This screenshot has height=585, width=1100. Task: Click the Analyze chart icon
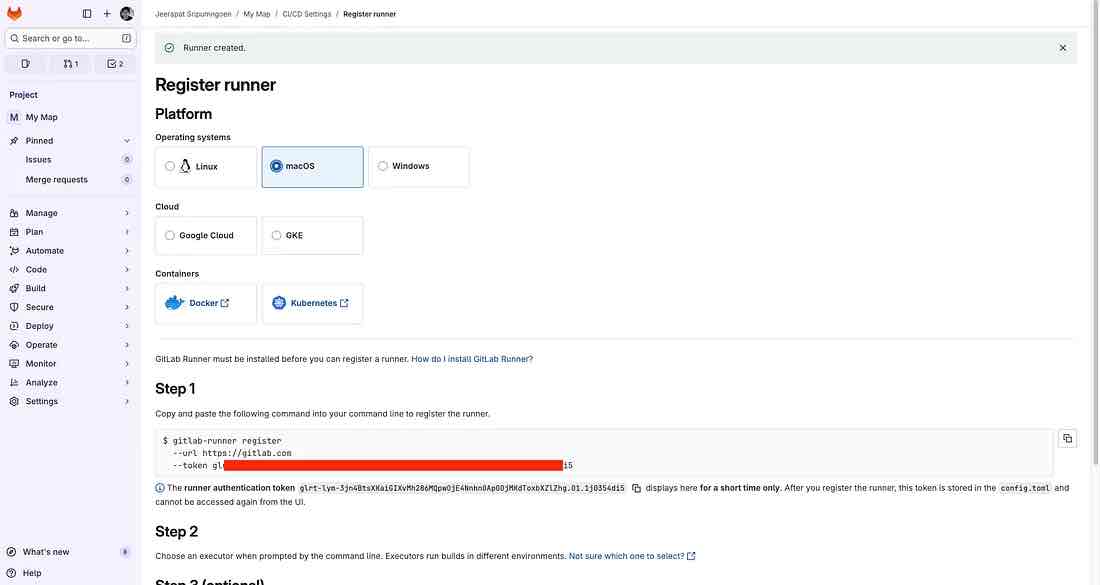point(14,383)
